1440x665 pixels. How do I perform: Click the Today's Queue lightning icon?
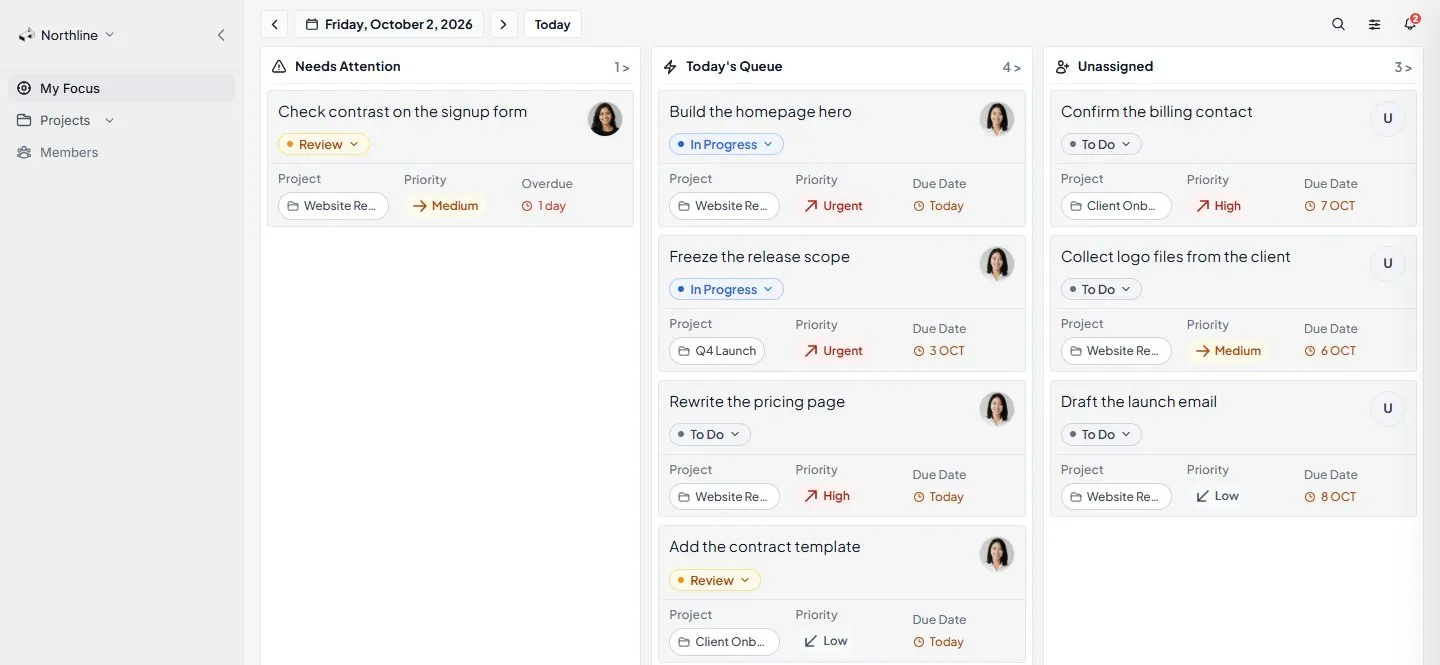pyautogui.click(x=670, y=66)
